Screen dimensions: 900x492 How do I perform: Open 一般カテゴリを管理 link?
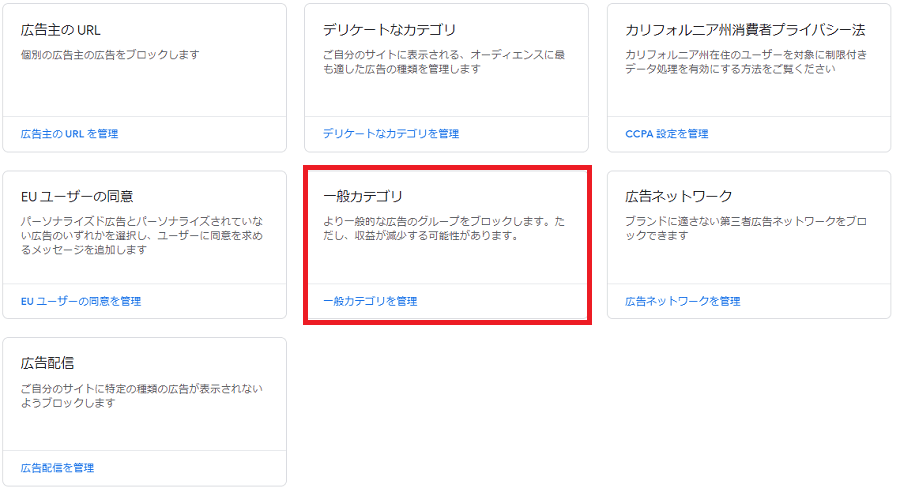click(370, 301)
